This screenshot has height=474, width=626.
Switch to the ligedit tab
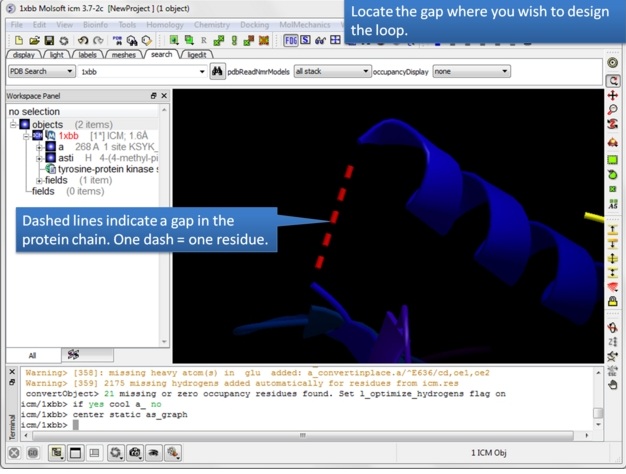pos(197,55)
